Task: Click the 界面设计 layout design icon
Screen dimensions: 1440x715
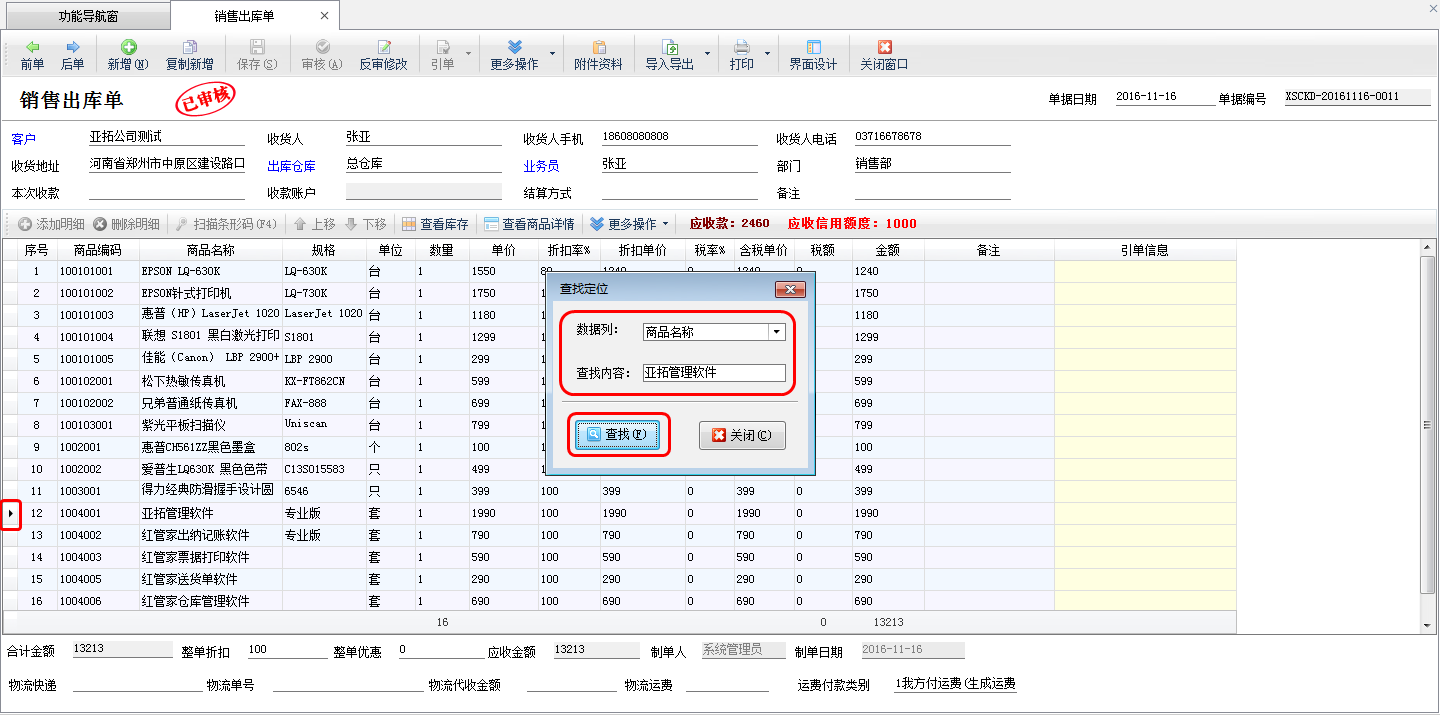Action: (x=812, y=54)
